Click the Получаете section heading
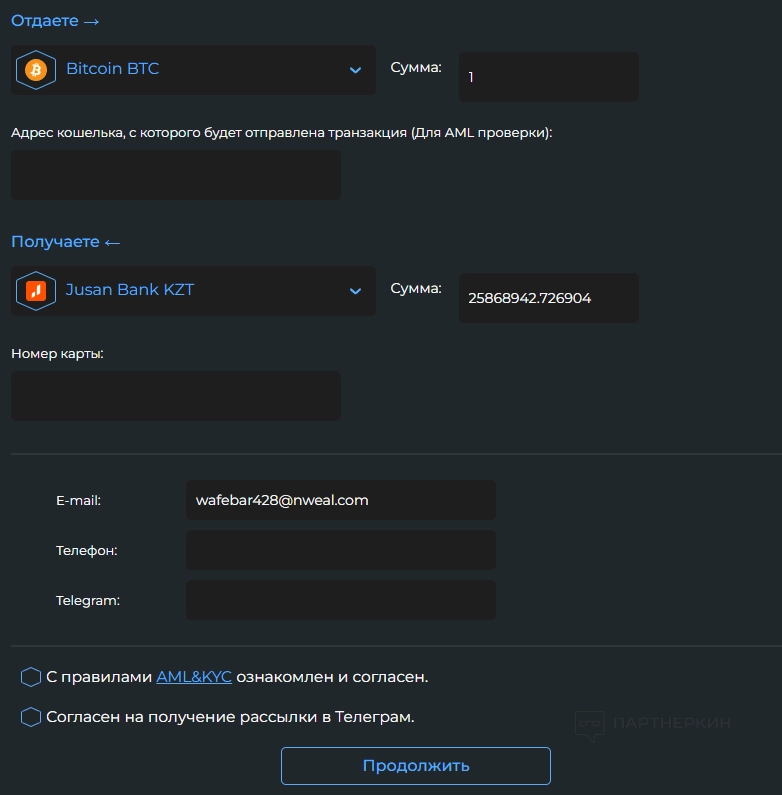This screenshot has width=782, height=795. [x=65, y=242]
